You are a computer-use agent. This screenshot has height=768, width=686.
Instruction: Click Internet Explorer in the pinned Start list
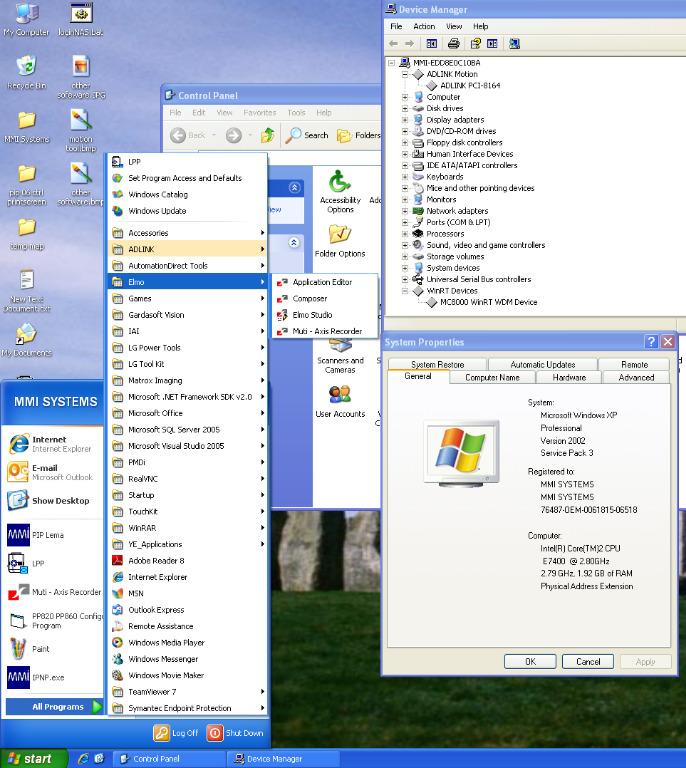coord(50,444)
